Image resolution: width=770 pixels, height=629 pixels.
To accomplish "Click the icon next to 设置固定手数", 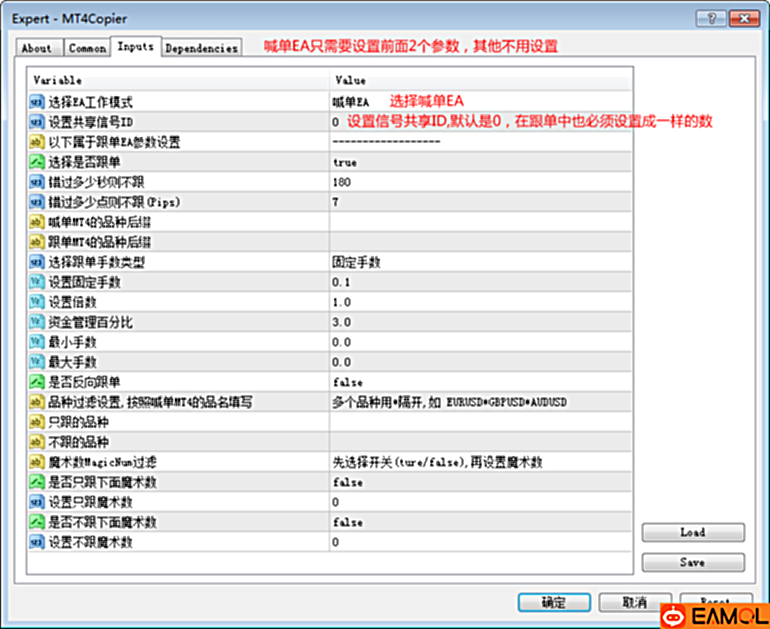I will [x=38, y=282].
